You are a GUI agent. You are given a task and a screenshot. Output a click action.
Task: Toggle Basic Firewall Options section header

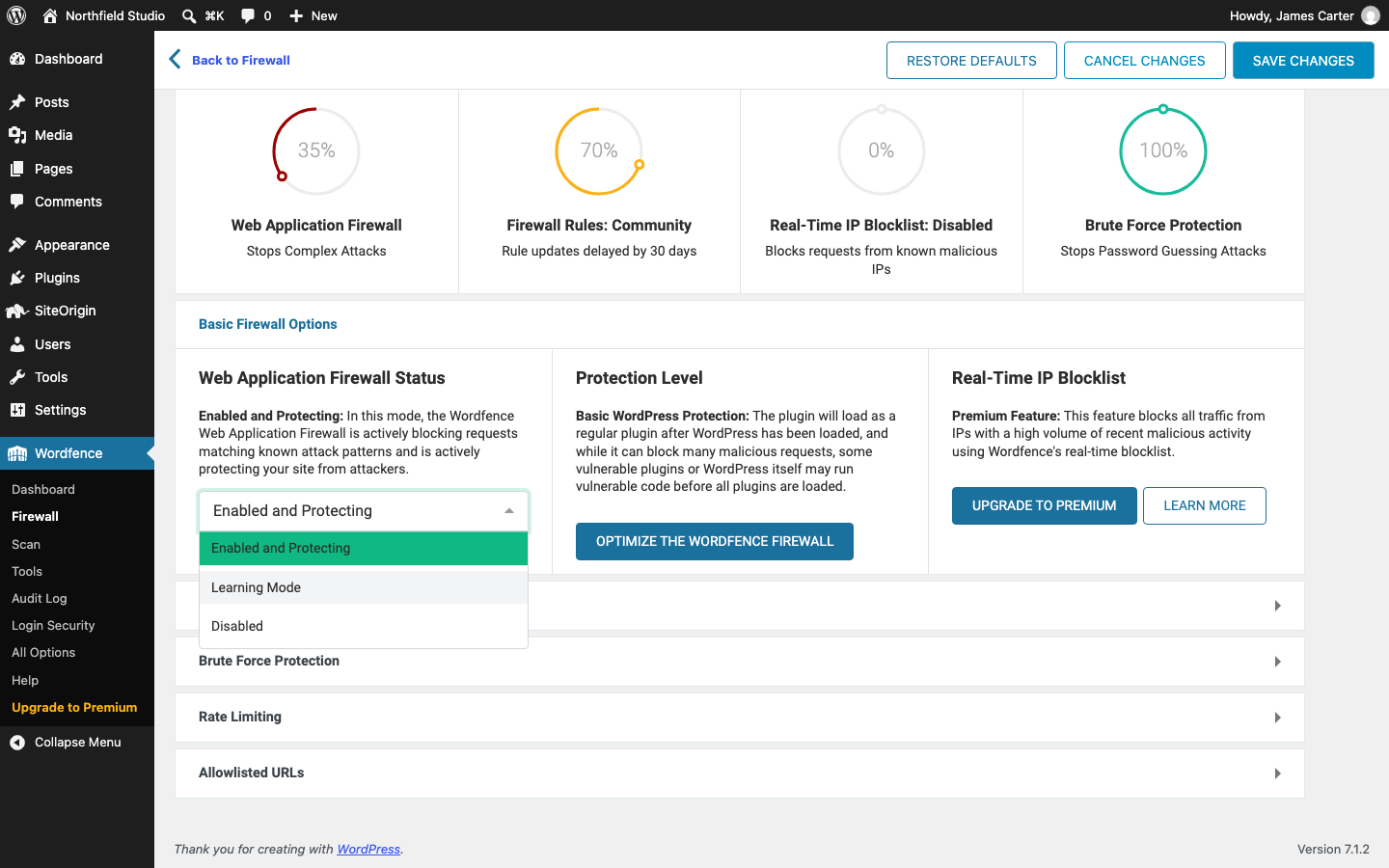[x=740, y=324]
